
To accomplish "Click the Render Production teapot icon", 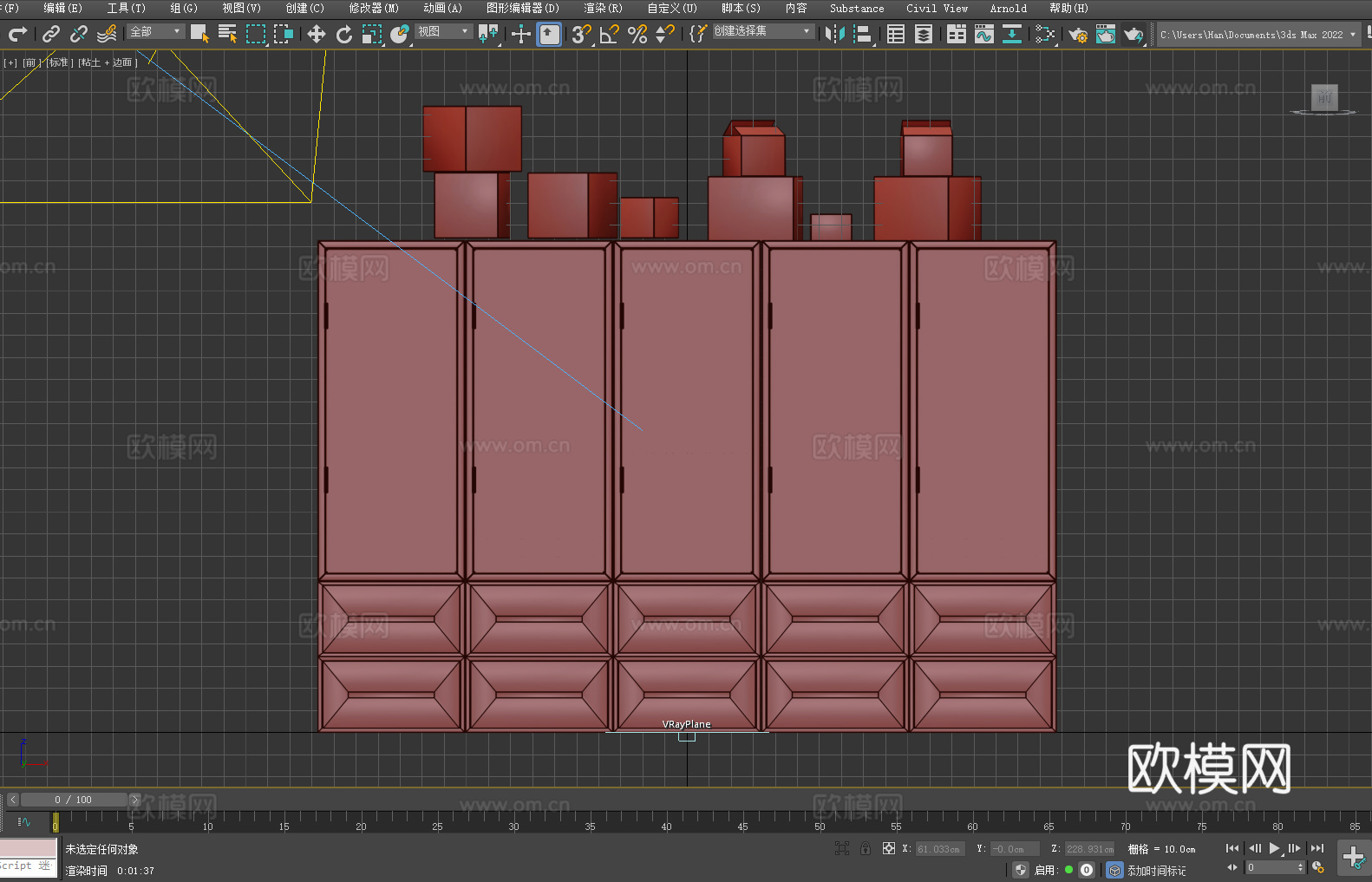I will coord(1134,34).
